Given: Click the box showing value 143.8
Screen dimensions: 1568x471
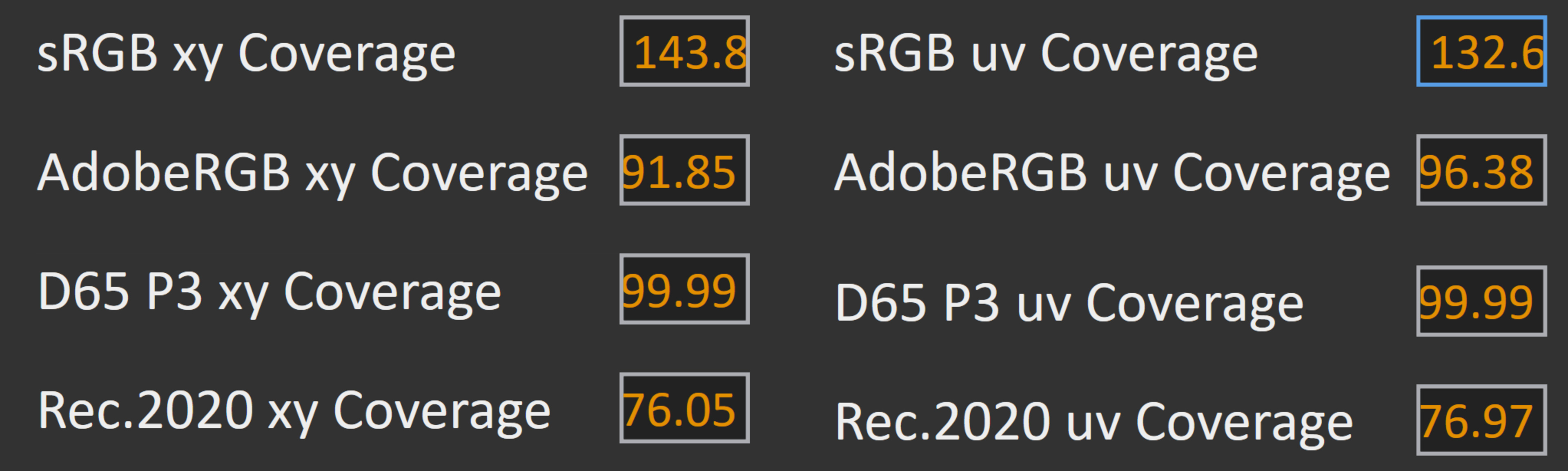Looking at the screenshot, I should [684, 51].
